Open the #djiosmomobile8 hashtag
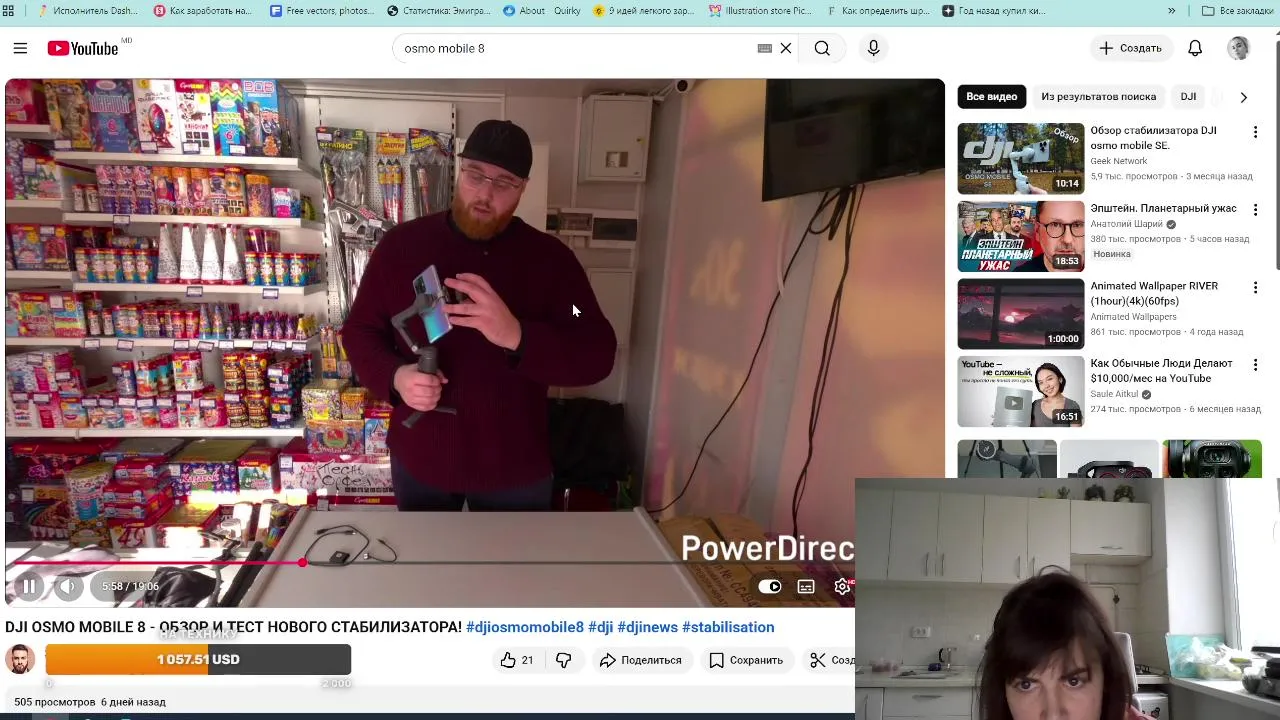The image size is (1280, 720). [x=524, y=627]
